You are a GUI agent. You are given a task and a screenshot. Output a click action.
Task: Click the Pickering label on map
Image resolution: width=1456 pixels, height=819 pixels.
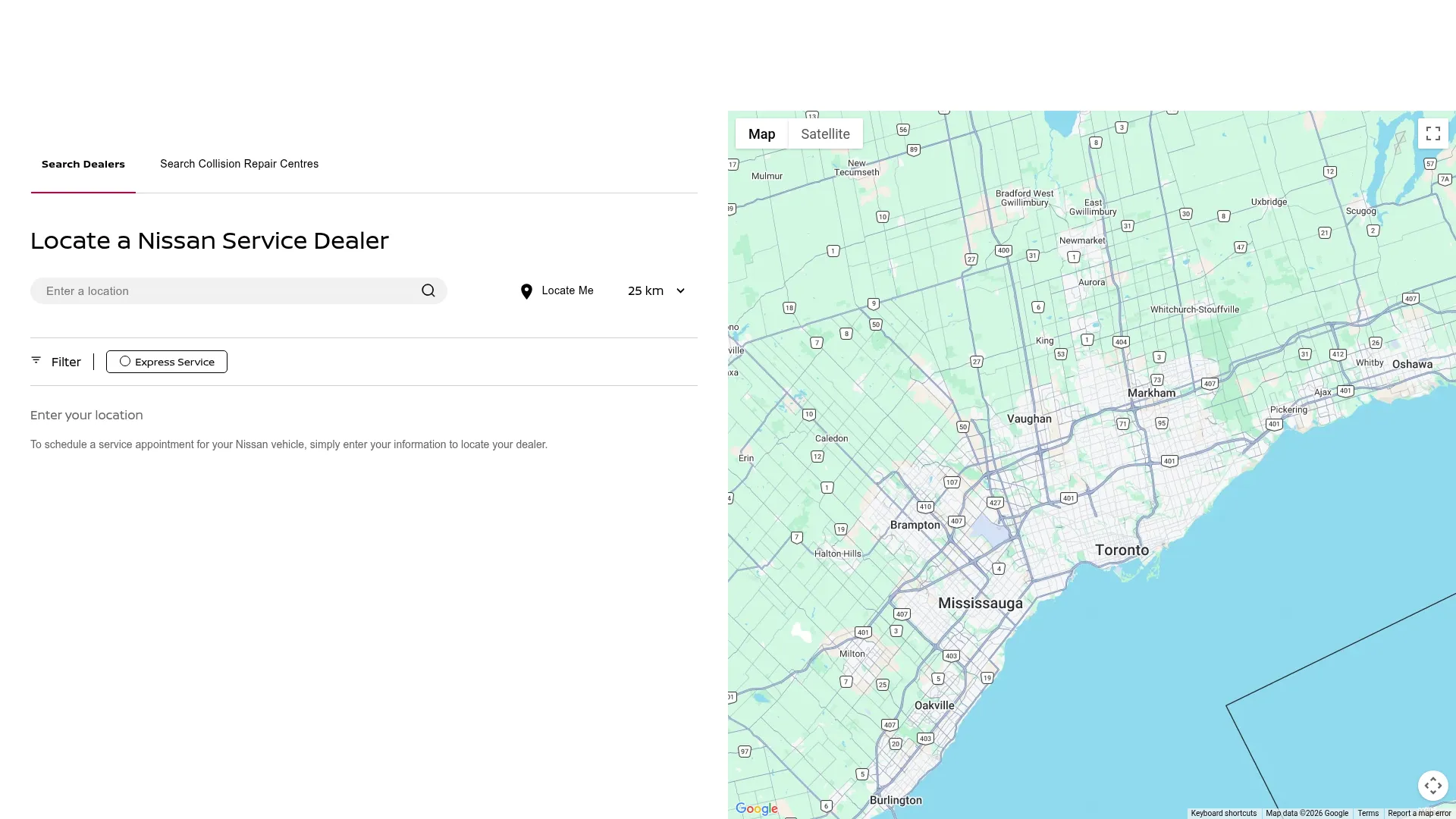(x=1288, y=409)
